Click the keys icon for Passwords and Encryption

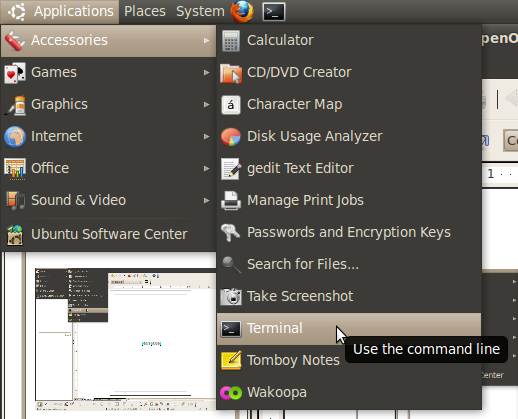pos(230,232)
